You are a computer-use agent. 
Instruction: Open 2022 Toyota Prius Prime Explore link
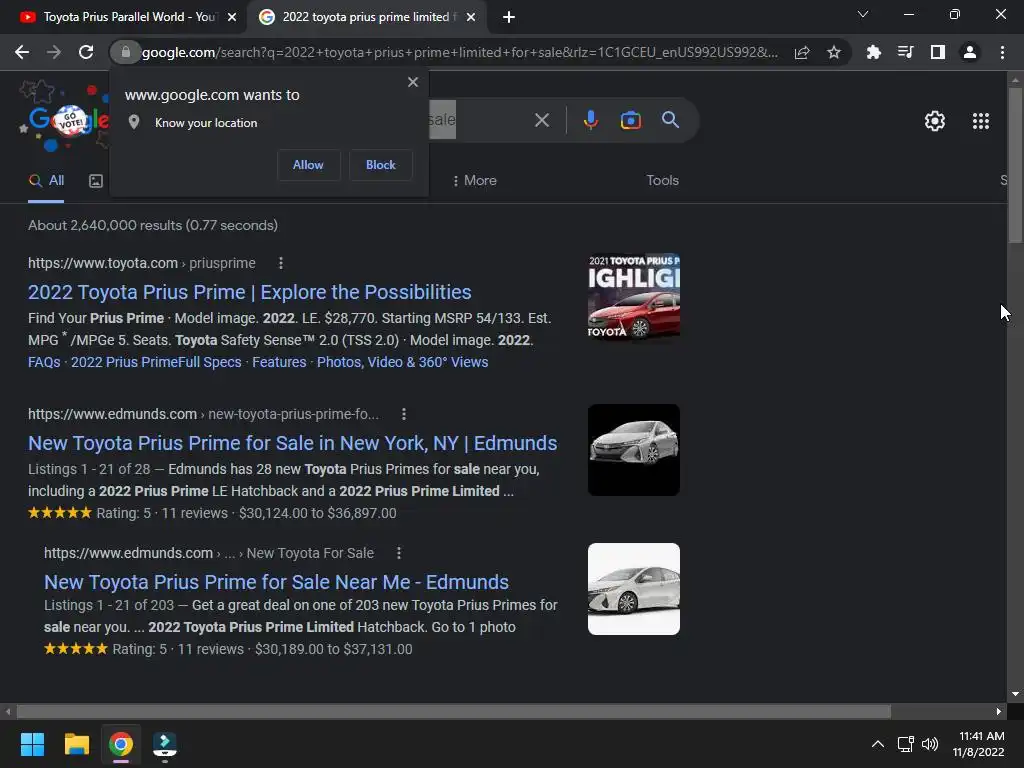pyautogui.click(x=249, y=292)
